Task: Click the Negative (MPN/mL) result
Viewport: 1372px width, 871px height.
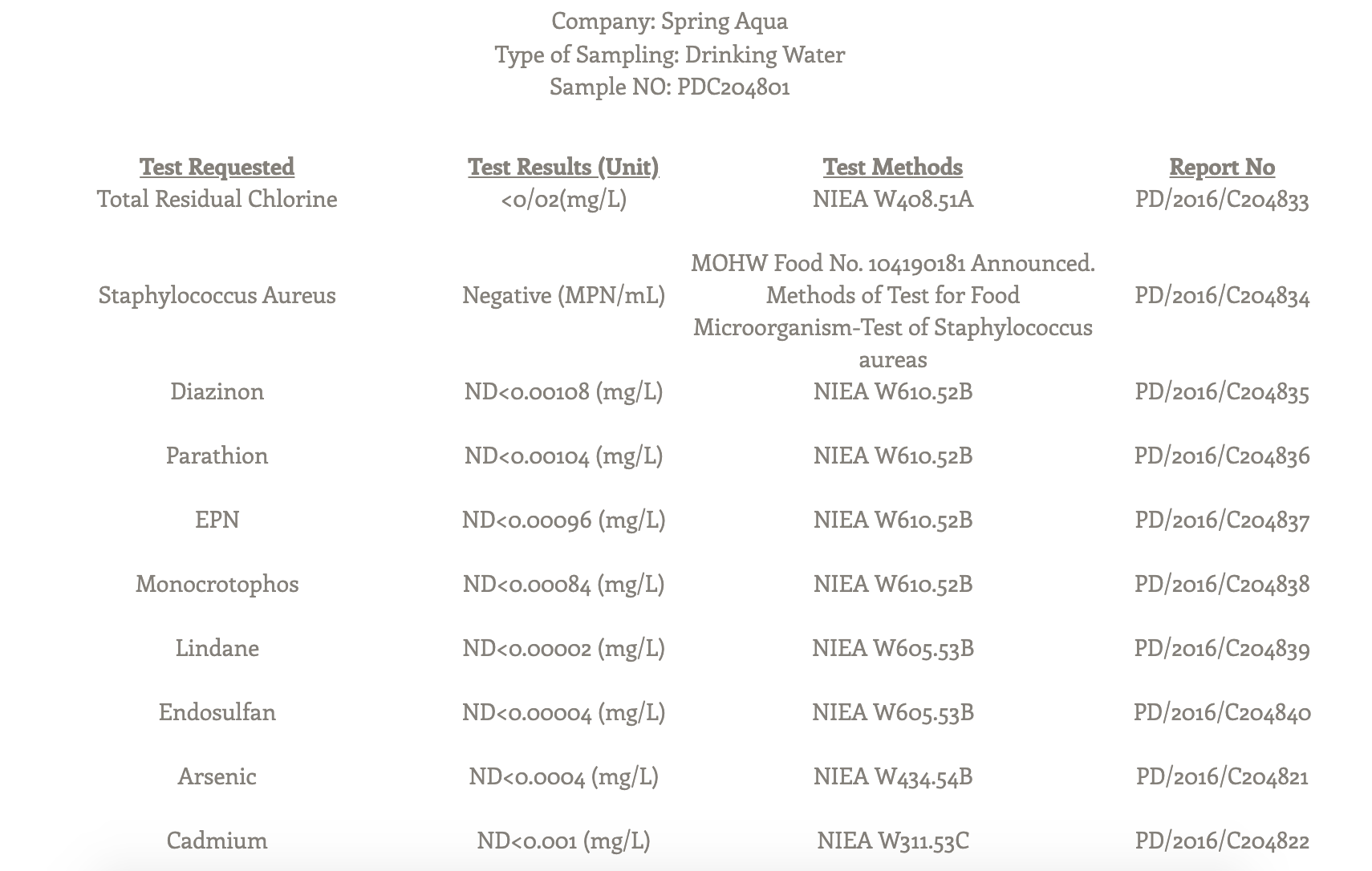Action: [x=563, y=295]
